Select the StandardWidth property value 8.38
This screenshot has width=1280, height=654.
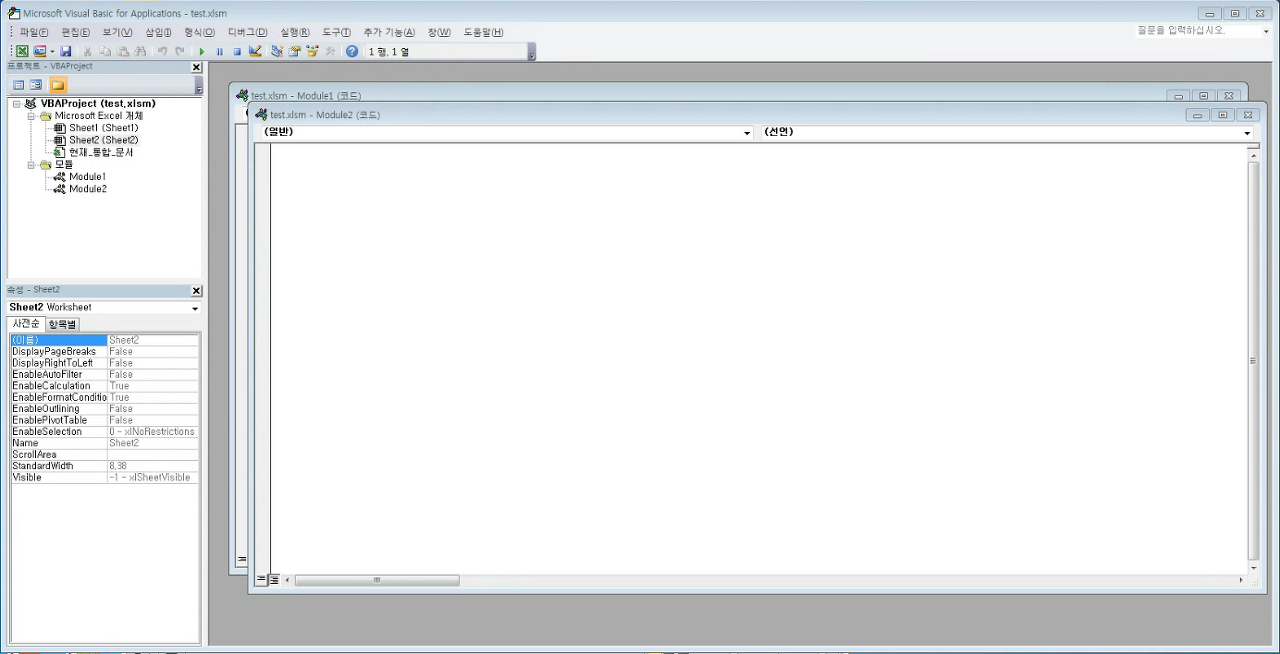point(153,466)
